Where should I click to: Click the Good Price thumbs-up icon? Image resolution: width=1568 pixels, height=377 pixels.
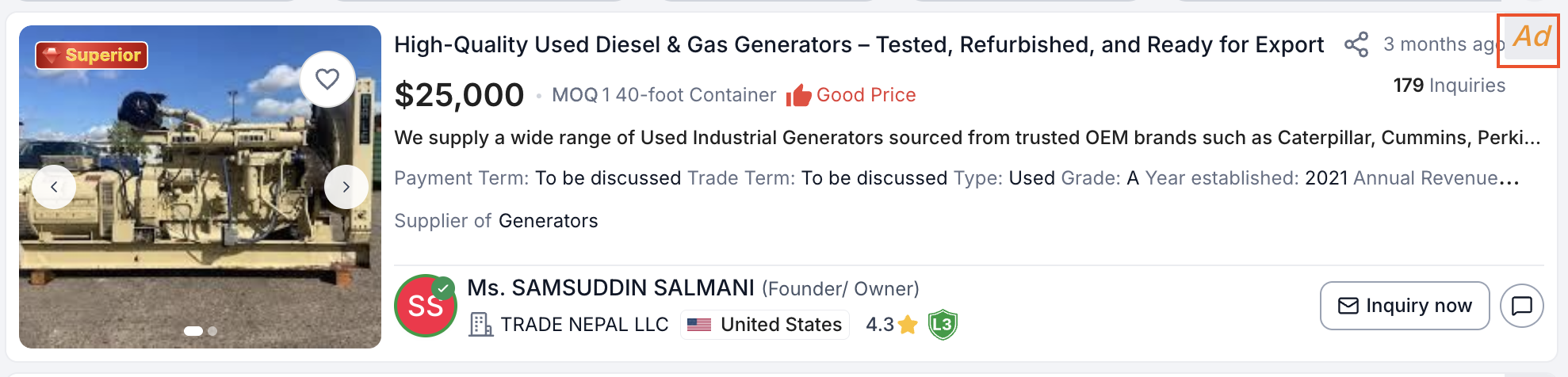(798, 95)
